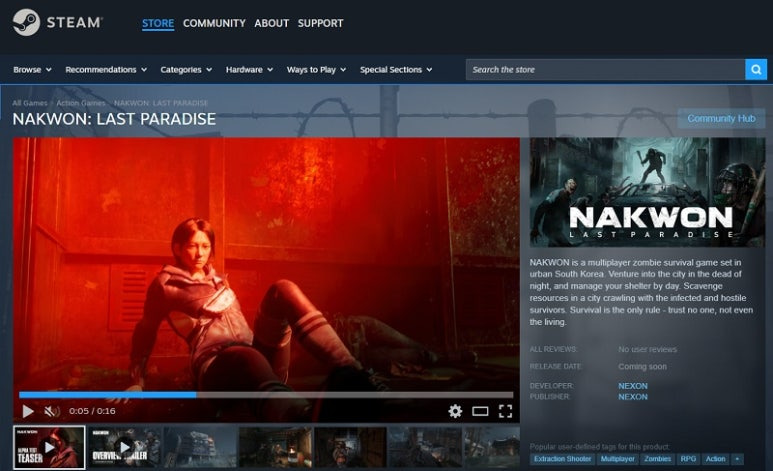Open the SUPPORT tab

click(x=320, y=23)
